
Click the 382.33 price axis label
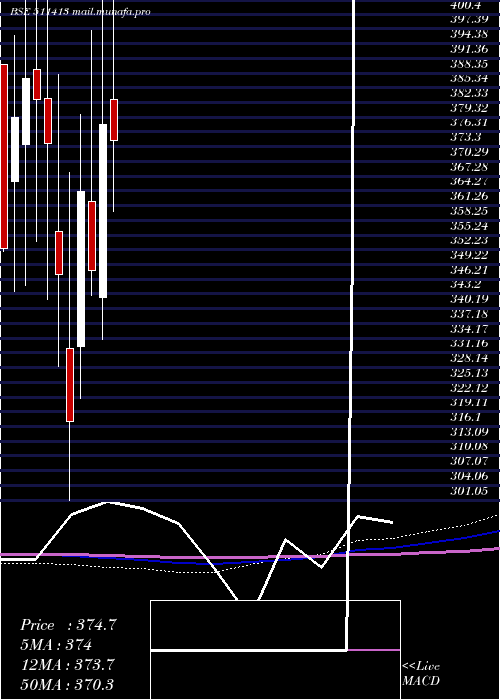coord(468,93)
